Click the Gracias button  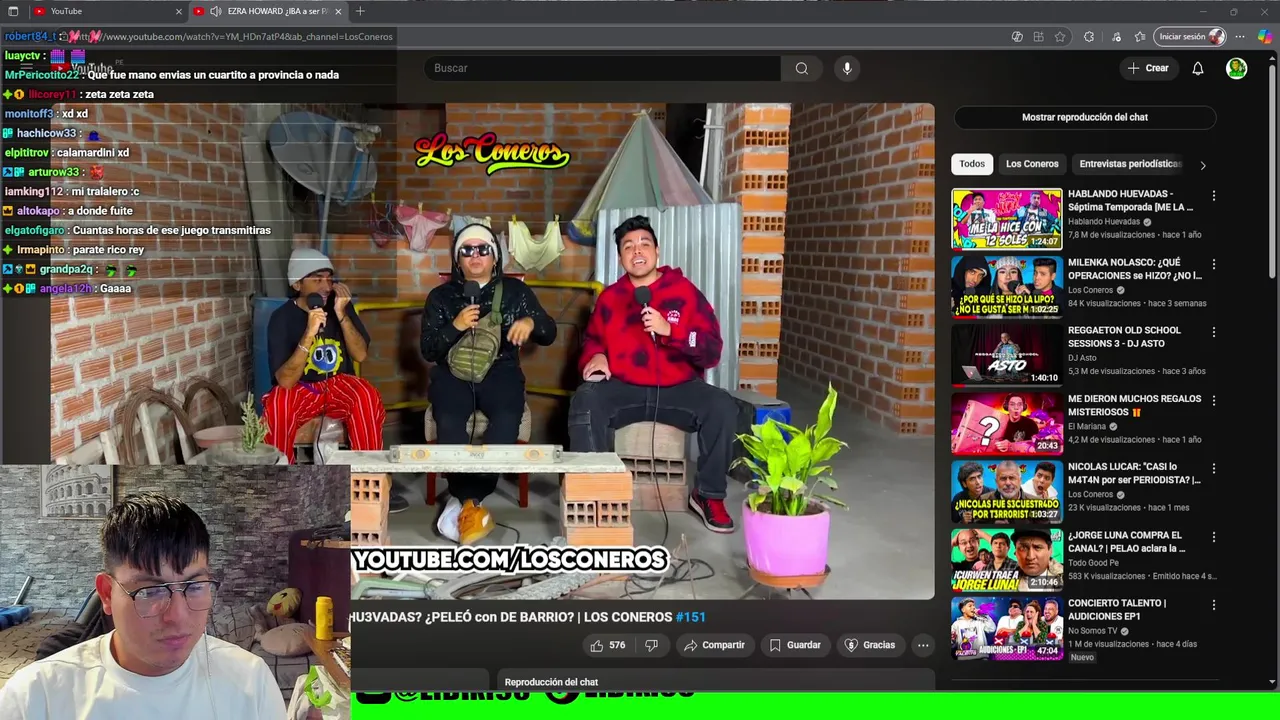[x=870, y=645]
